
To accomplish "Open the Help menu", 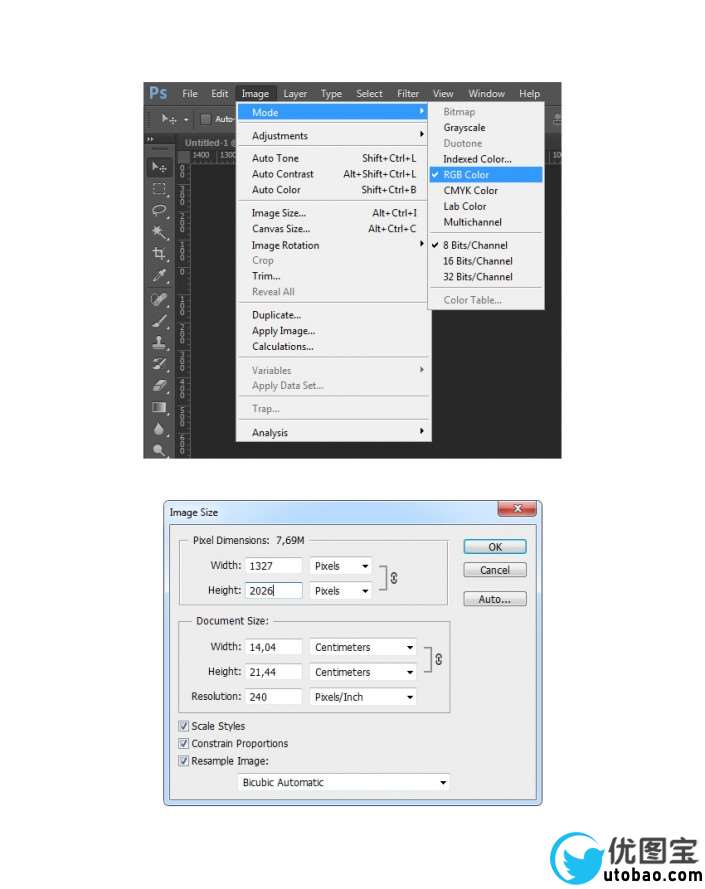I will click(529, 94).
